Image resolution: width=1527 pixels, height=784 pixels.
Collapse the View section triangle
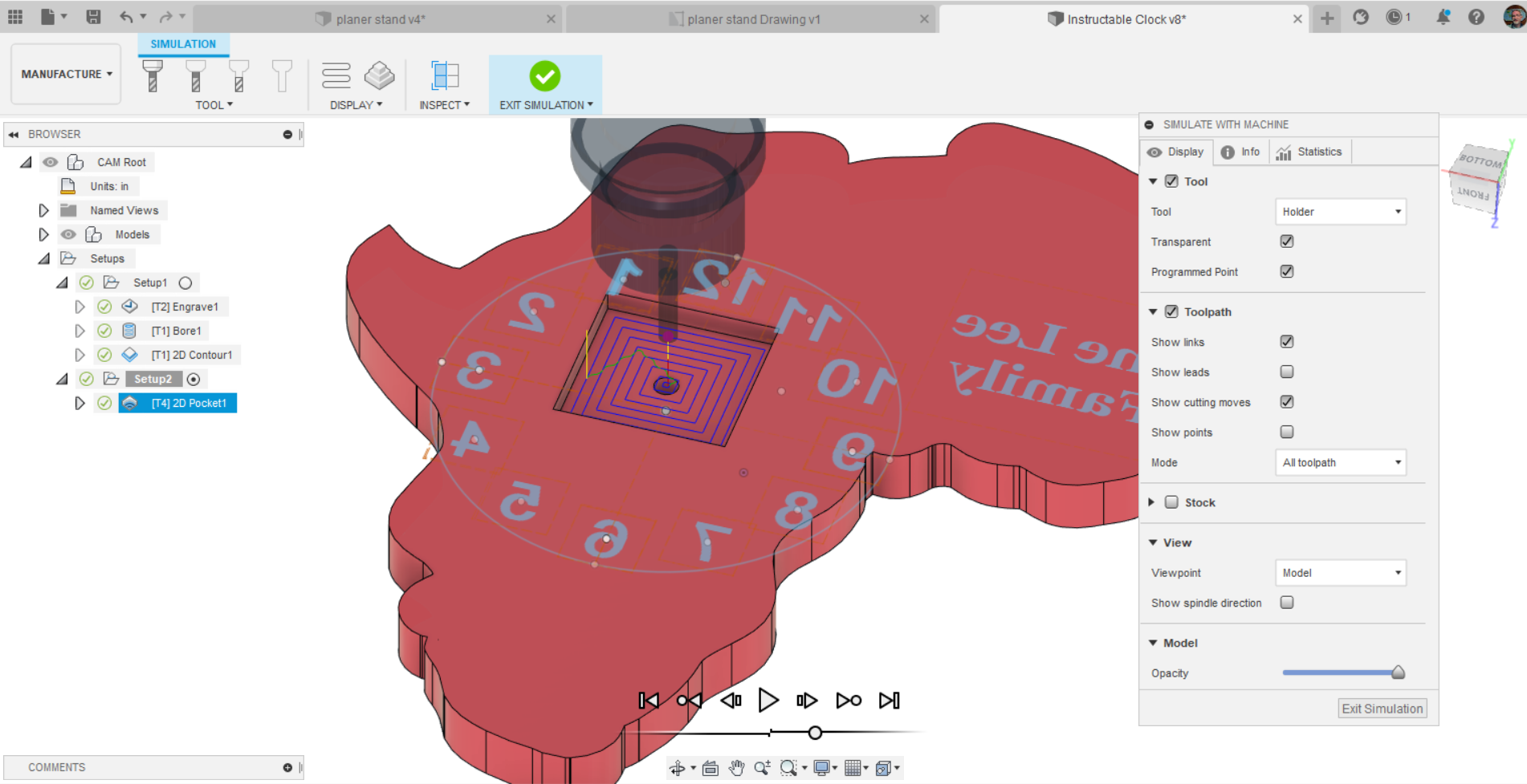[1153, 542]
